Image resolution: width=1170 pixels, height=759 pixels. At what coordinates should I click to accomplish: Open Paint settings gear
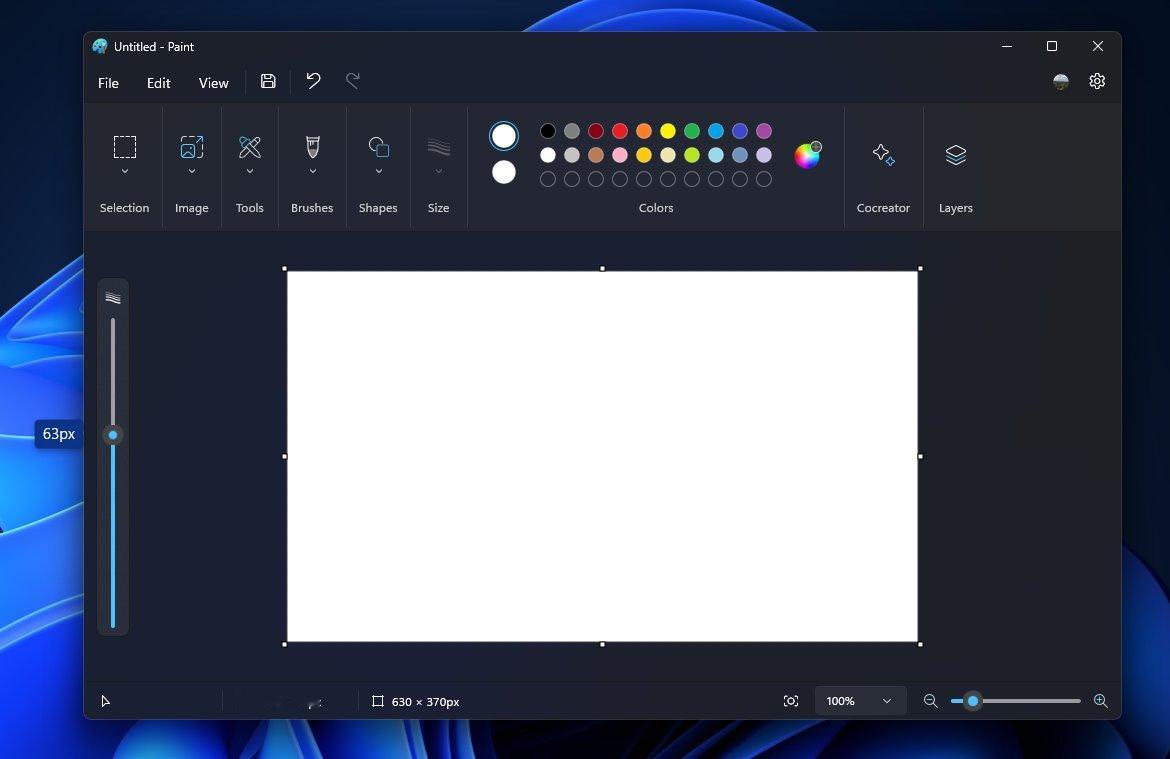coord(1097,81)
